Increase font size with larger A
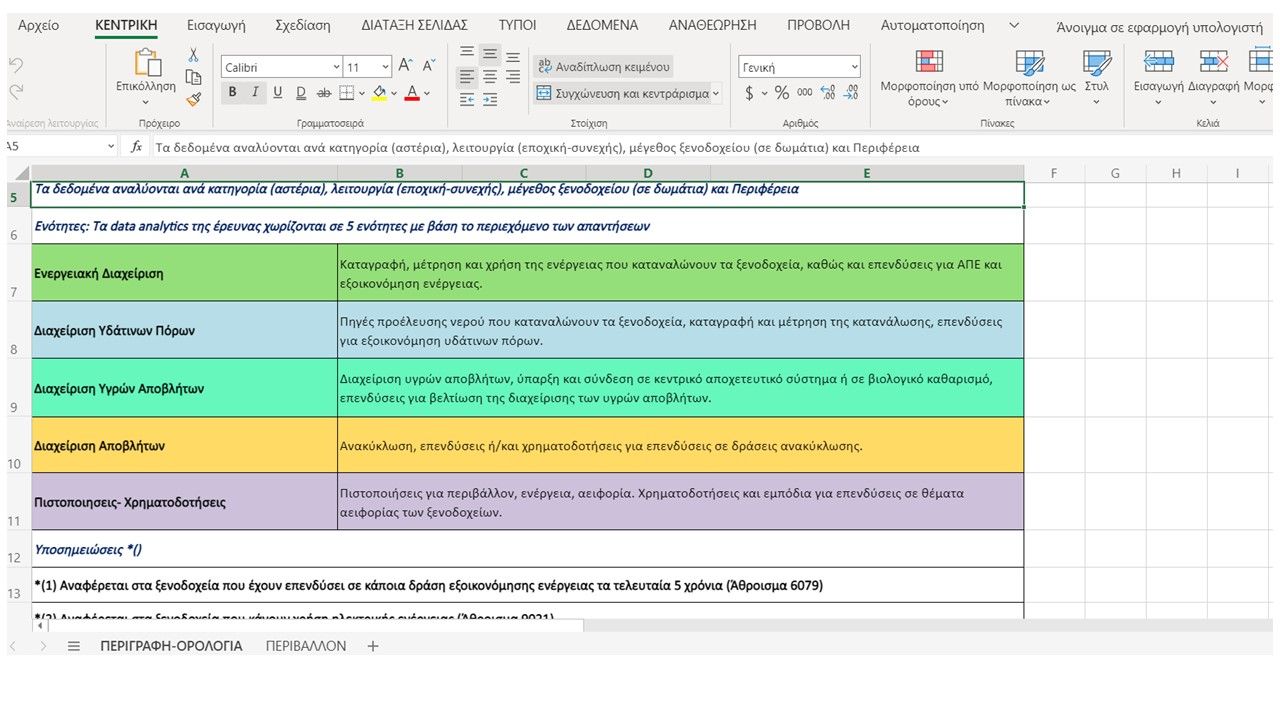Image resolution: width=1280 pixels, height=720 pixels. coord(406,66)
